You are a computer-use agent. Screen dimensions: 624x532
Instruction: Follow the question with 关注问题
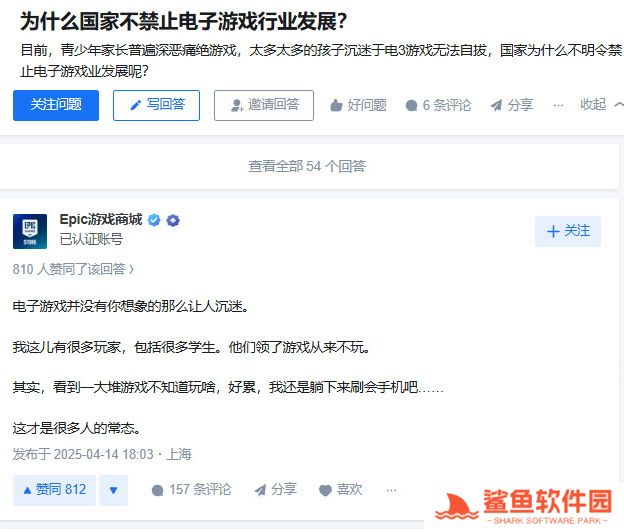[x=56, y=105]
